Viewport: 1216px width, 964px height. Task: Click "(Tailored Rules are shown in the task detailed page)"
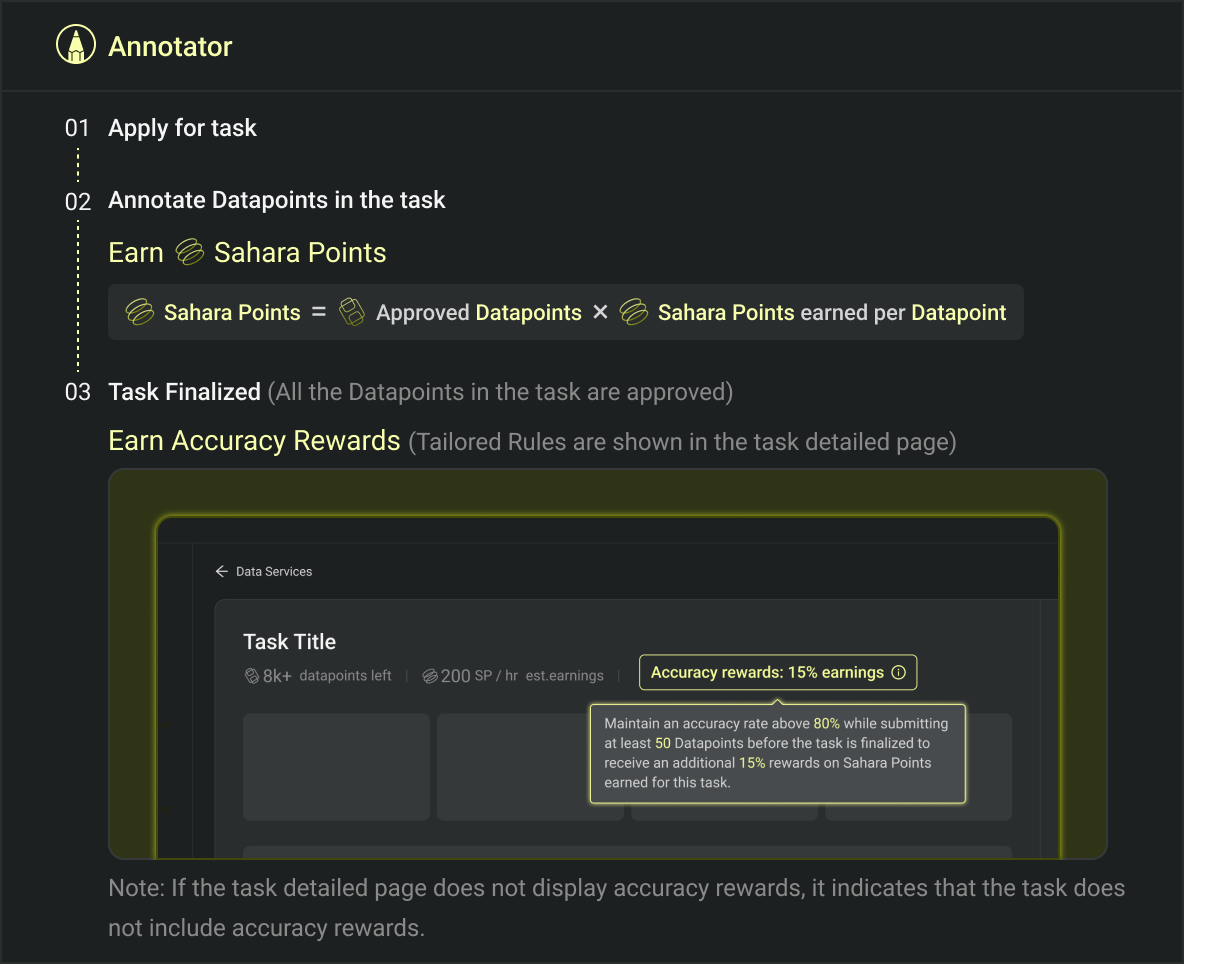tap(683, 441)
